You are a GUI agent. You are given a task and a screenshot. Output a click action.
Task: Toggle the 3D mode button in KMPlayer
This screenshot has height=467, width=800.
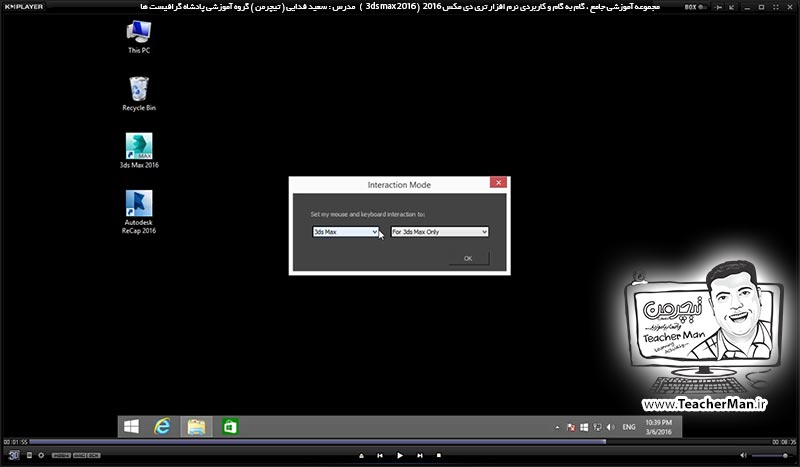pos(14,455)
